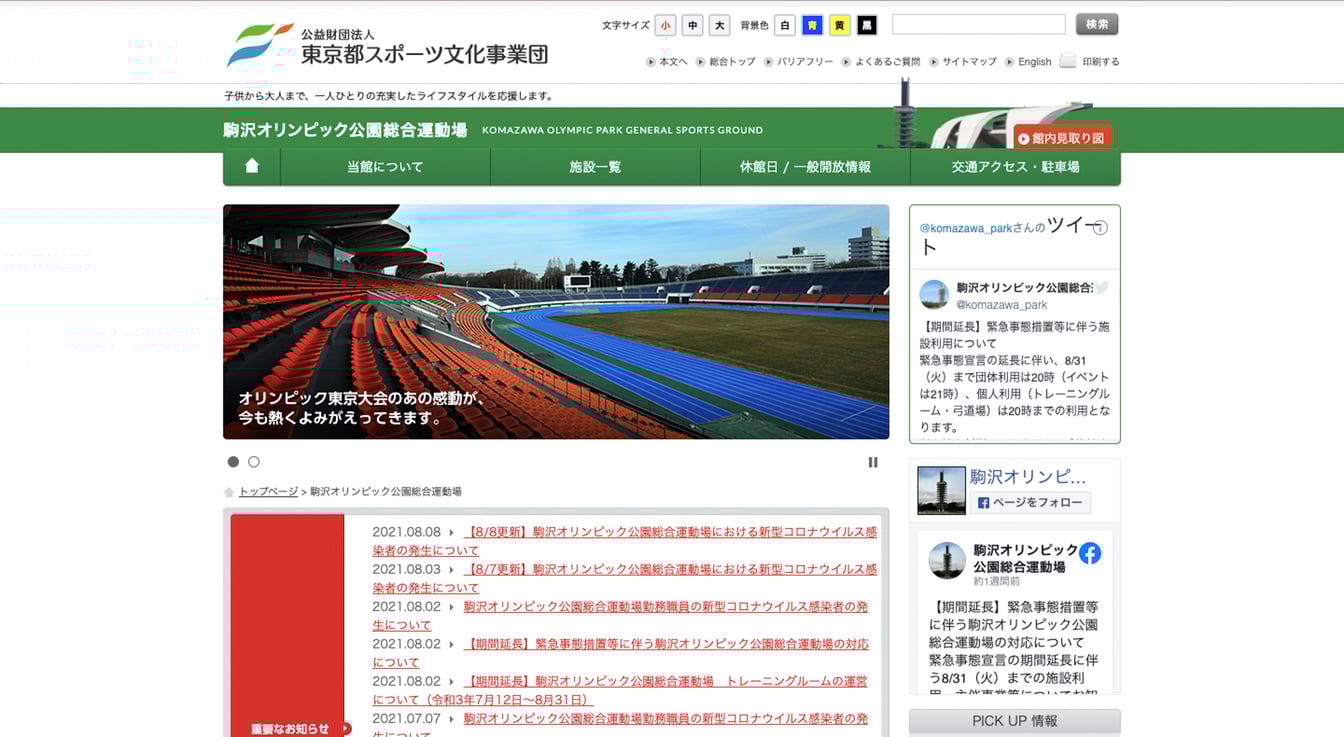This screenshot has height=737, width=1344.
Task: Select small text size 小
Action: (x=665, y=25)
